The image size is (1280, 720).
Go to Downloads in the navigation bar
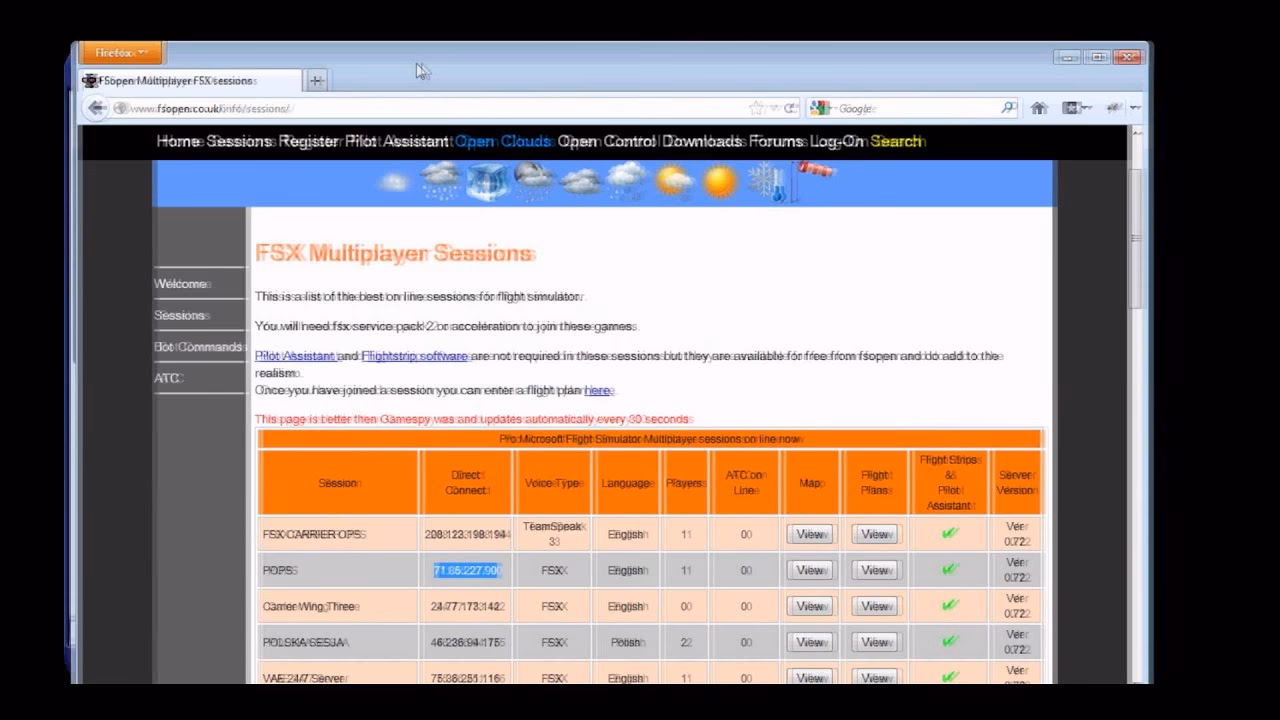click(703, 141)
